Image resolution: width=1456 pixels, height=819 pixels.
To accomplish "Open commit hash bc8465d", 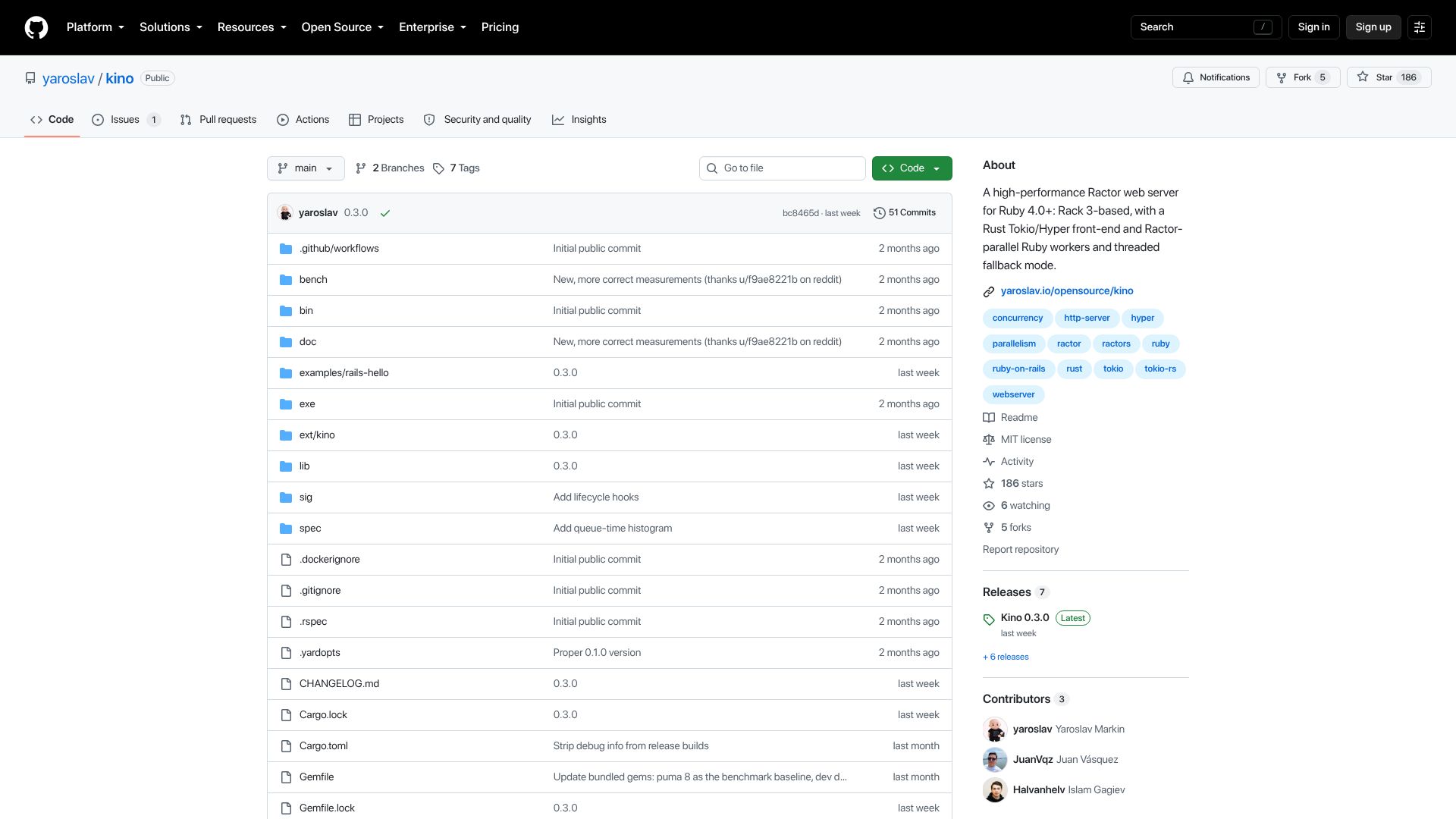I will click(800, 214).
